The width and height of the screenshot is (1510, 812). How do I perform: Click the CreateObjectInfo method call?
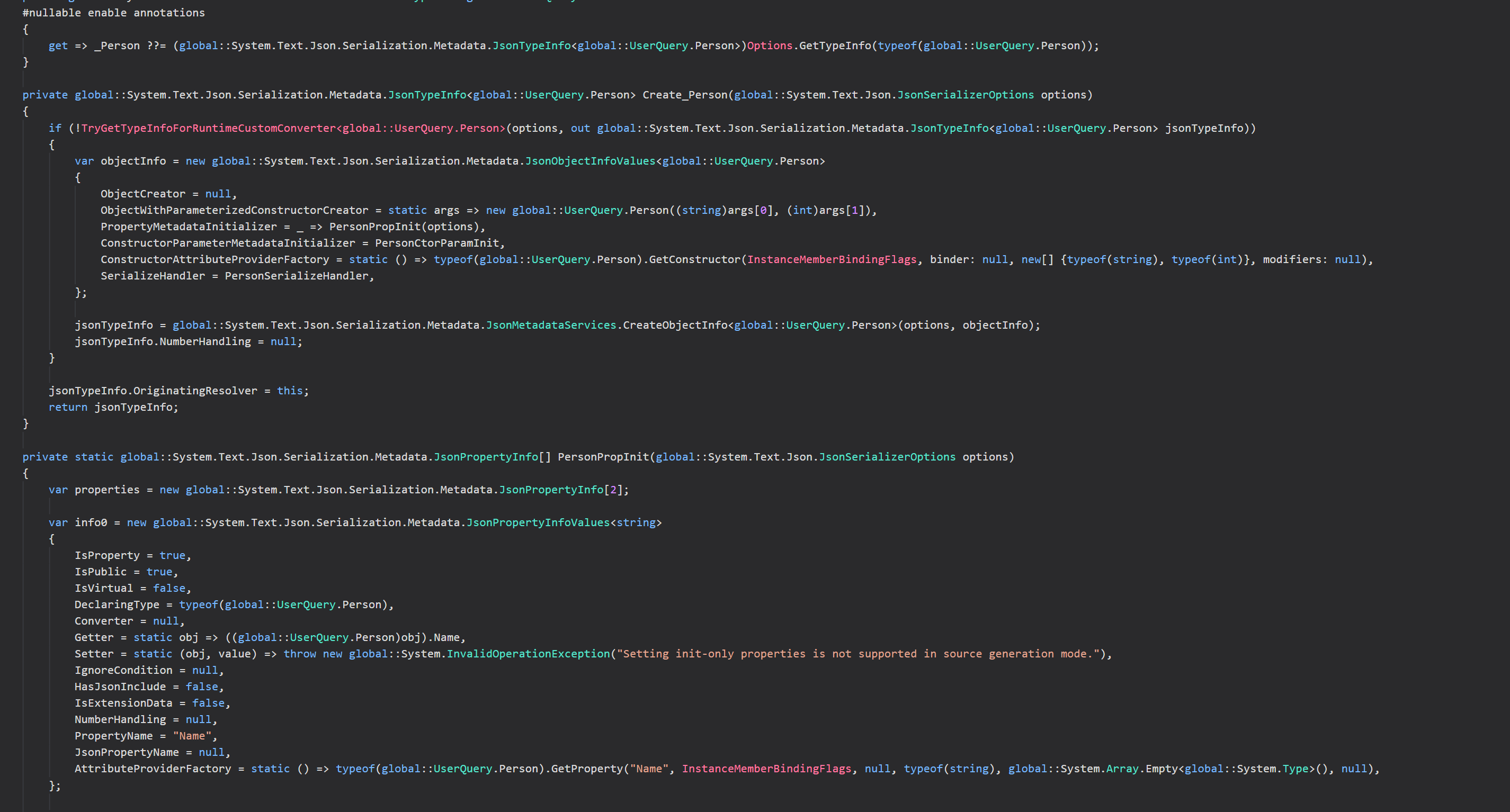point(675,324)
